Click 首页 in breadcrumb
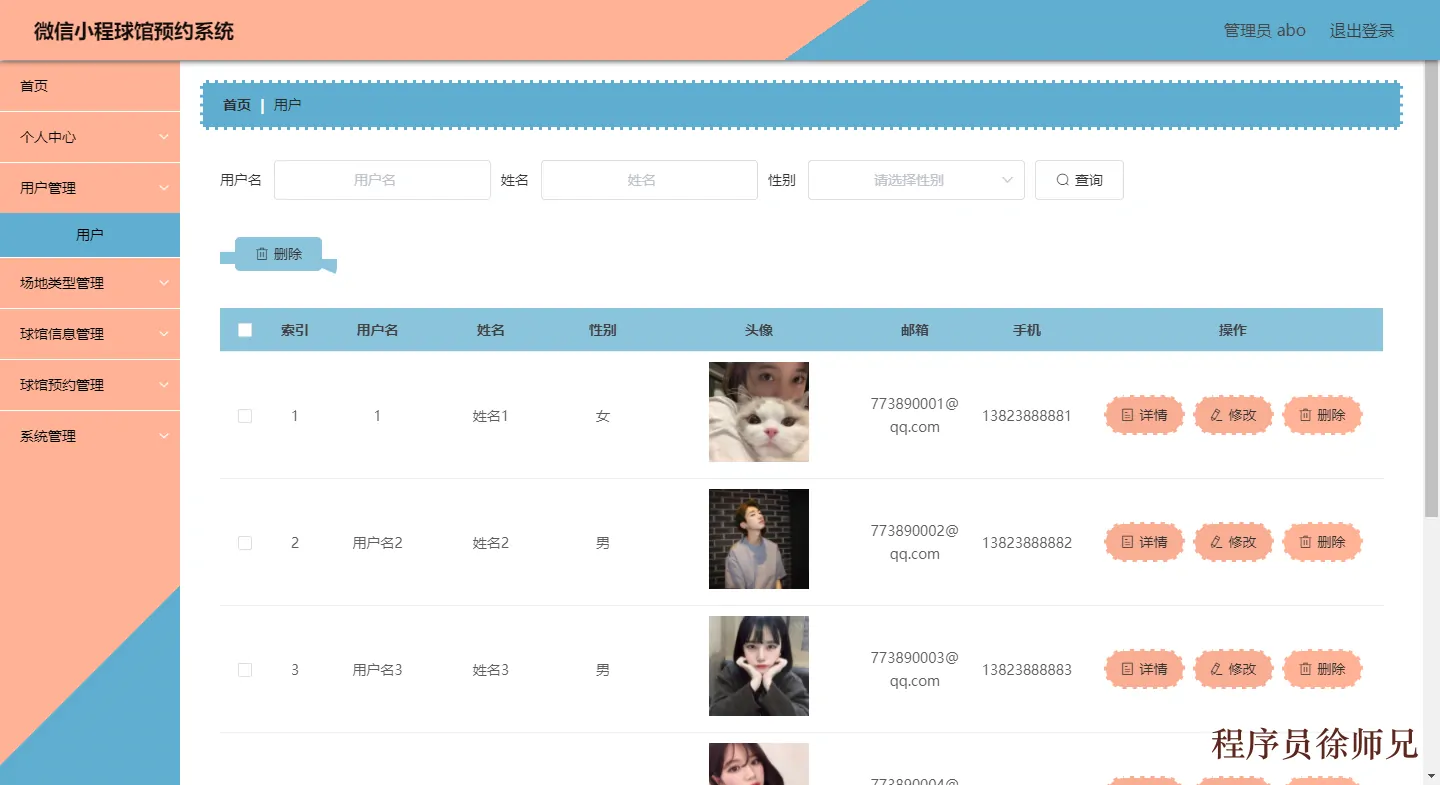 [237, 105]
